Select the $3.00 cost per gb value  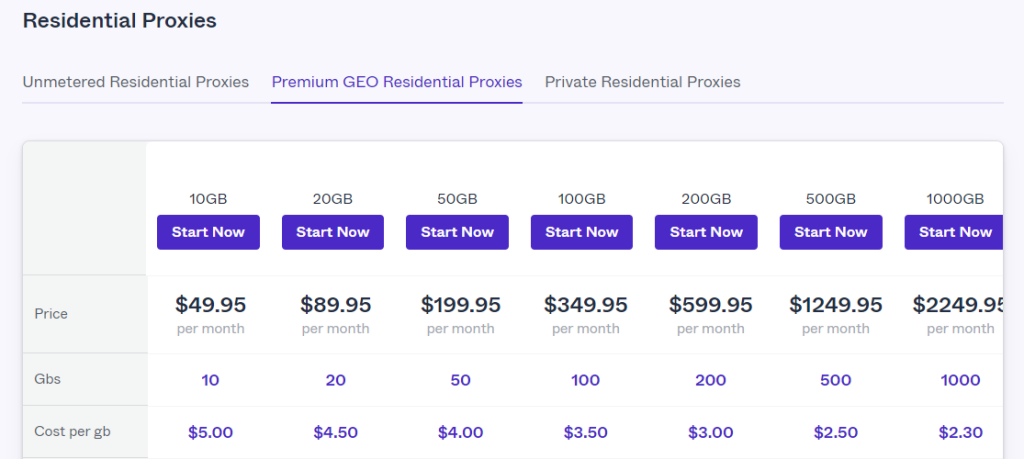coord(710,433)
